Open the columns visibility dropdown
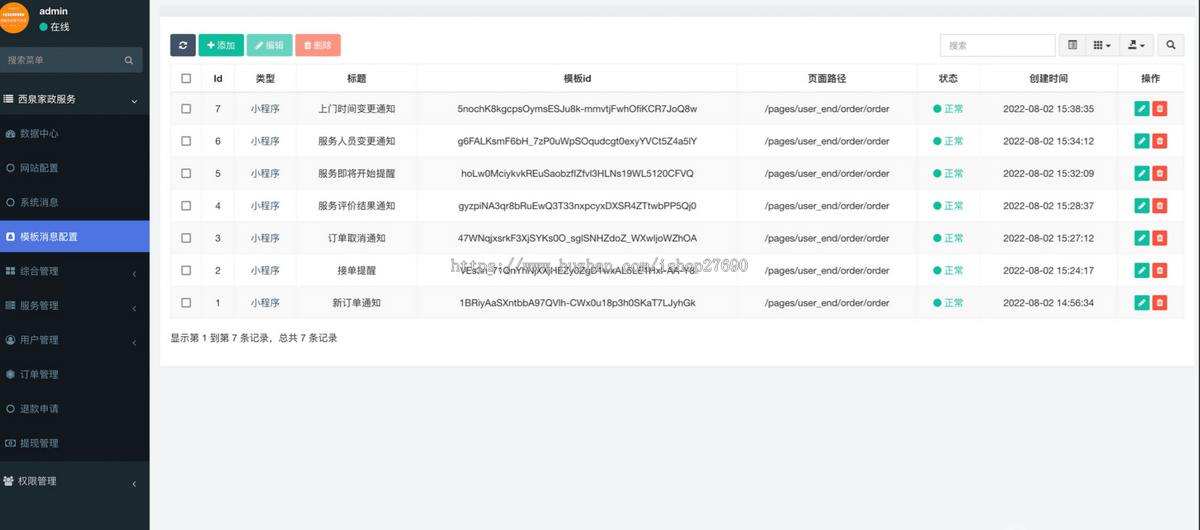 tap(1101, 45)
